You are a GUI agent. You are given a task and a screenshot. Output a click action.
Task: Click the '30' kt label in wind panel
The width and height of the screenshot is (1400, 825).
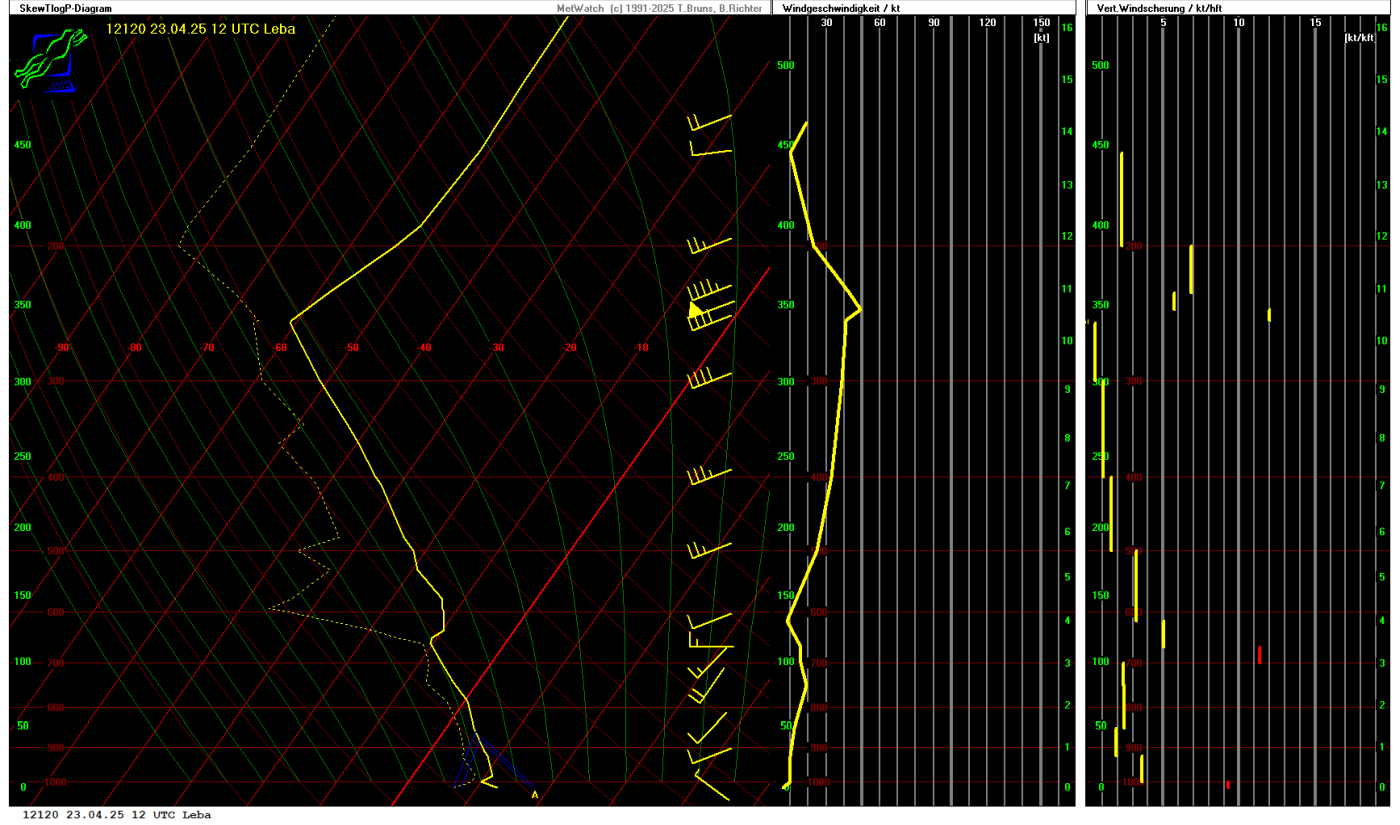(x=826, y=23)
